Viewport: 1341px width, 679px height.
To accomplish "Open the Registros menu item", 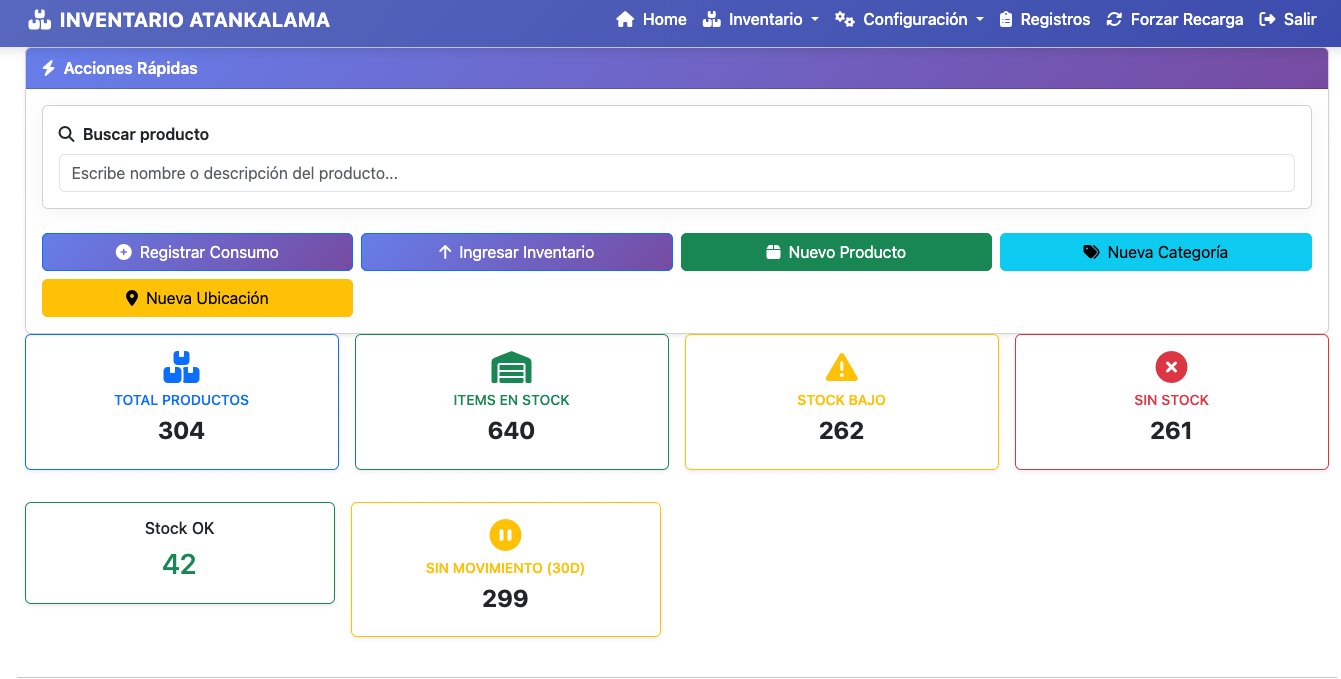I will 1044,18.
